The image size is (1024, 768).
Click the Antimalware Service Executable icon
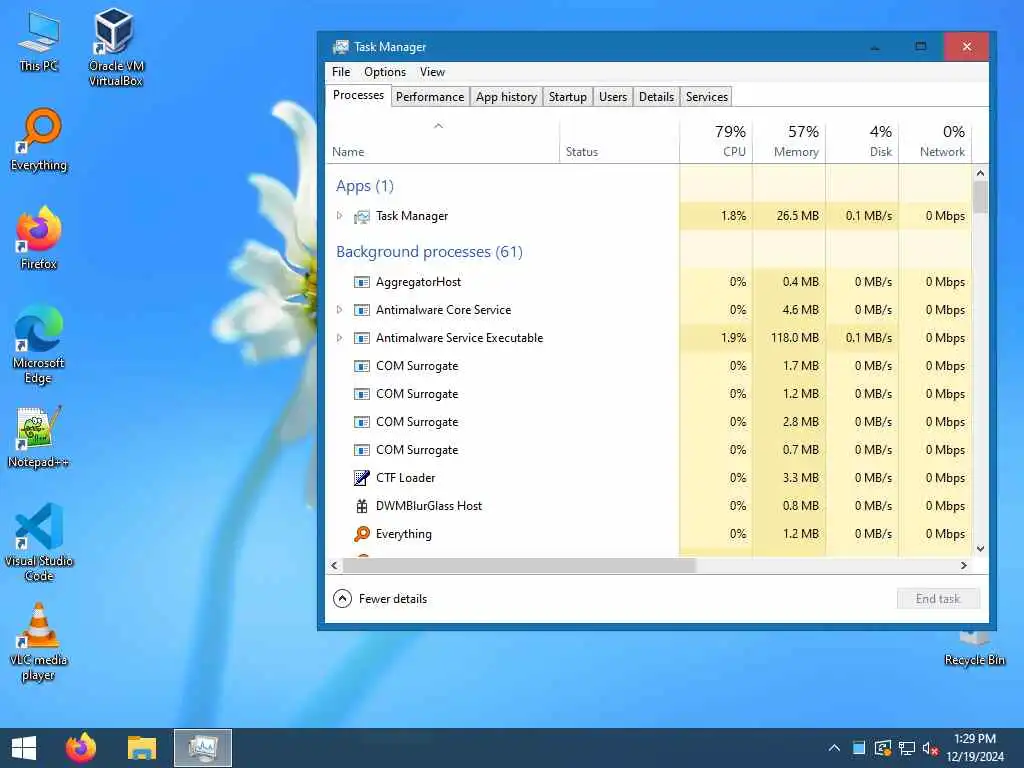[362, 338]
